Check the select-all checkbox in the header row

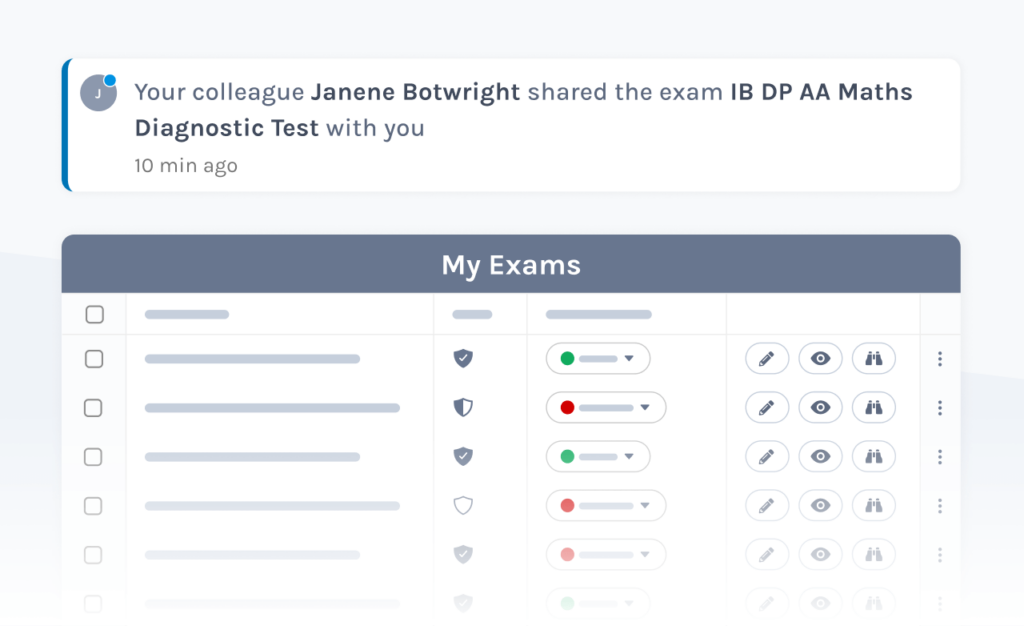[x=94, y=313]
